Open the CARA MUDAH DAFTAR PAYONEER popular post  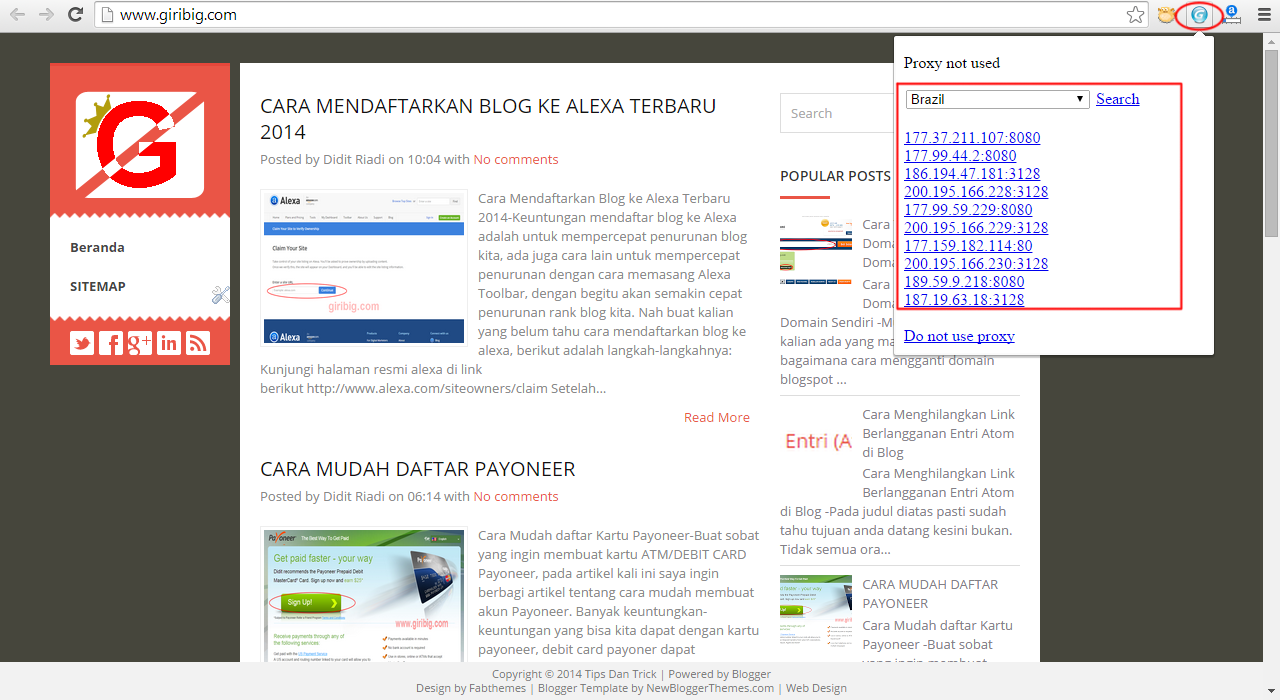pyautogui.click(x=930, y=593)
